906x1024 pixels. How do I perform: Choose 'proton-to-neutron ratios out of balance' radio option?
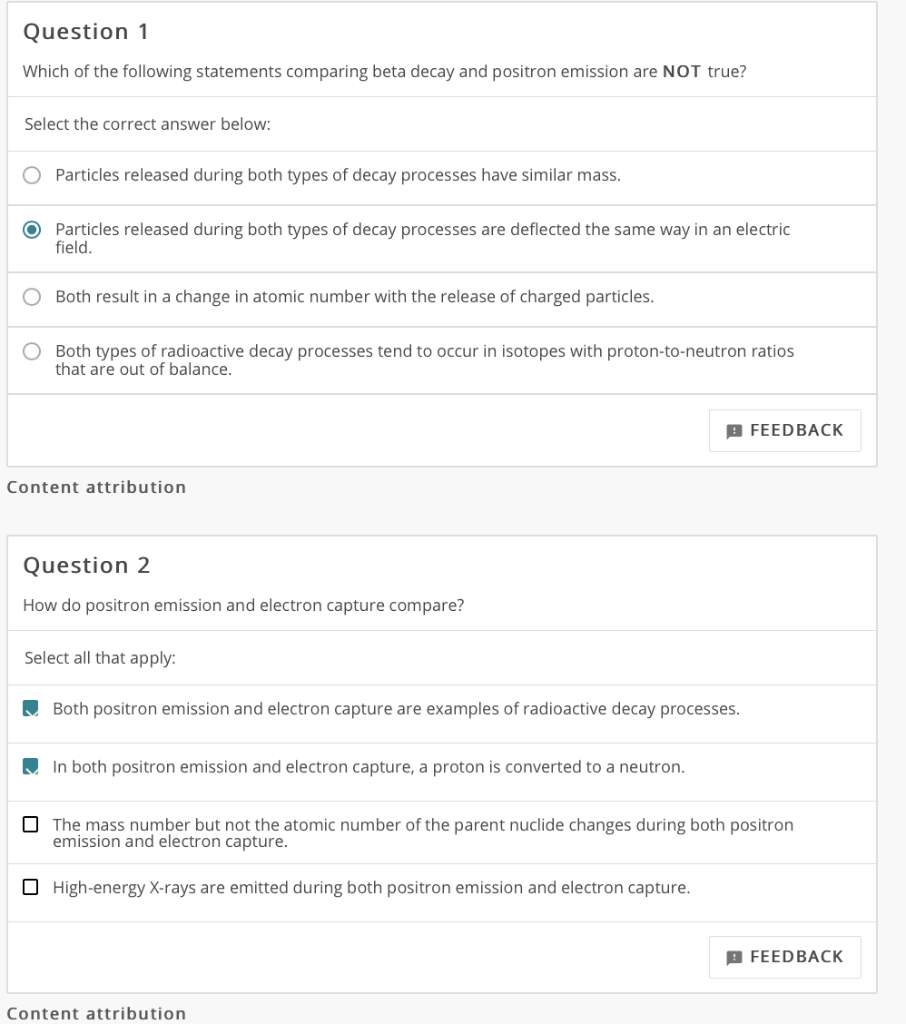[x=32, y=352]
